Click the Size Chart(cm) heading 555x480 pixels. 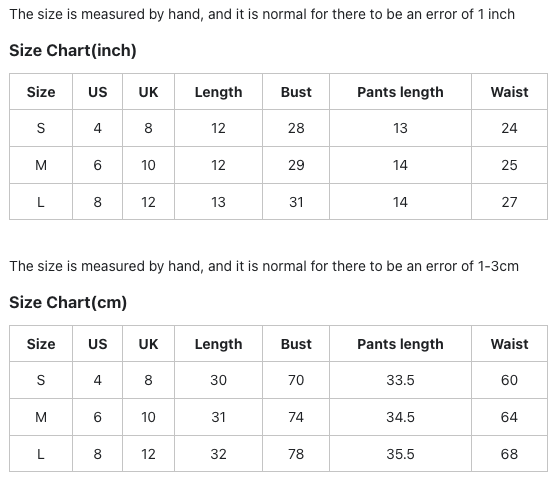click(x=68, y=303)
